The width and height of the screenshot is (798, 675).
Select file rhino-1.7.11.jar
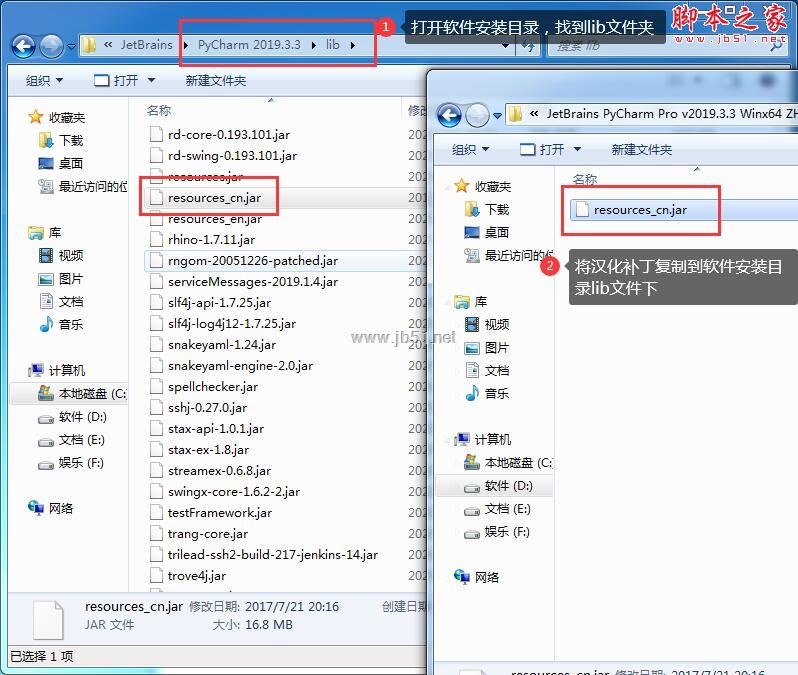(203, 240)
